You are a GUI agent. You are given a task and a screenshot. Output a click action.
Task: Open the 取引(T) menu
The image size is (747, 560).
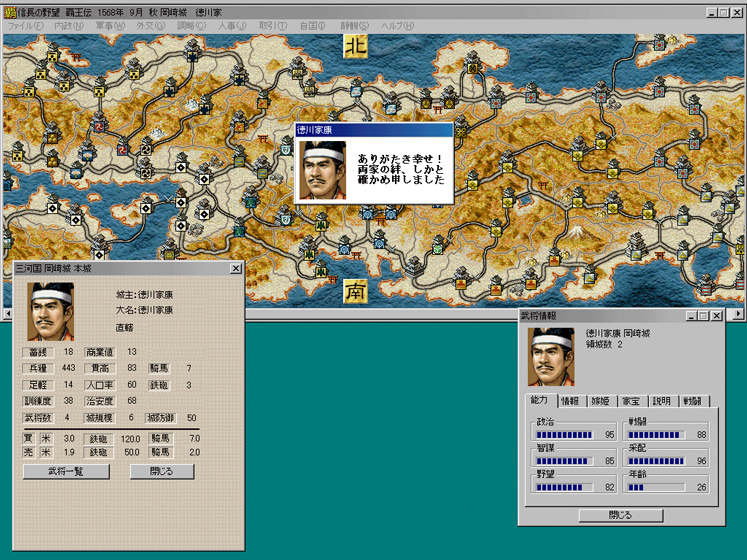273,26
